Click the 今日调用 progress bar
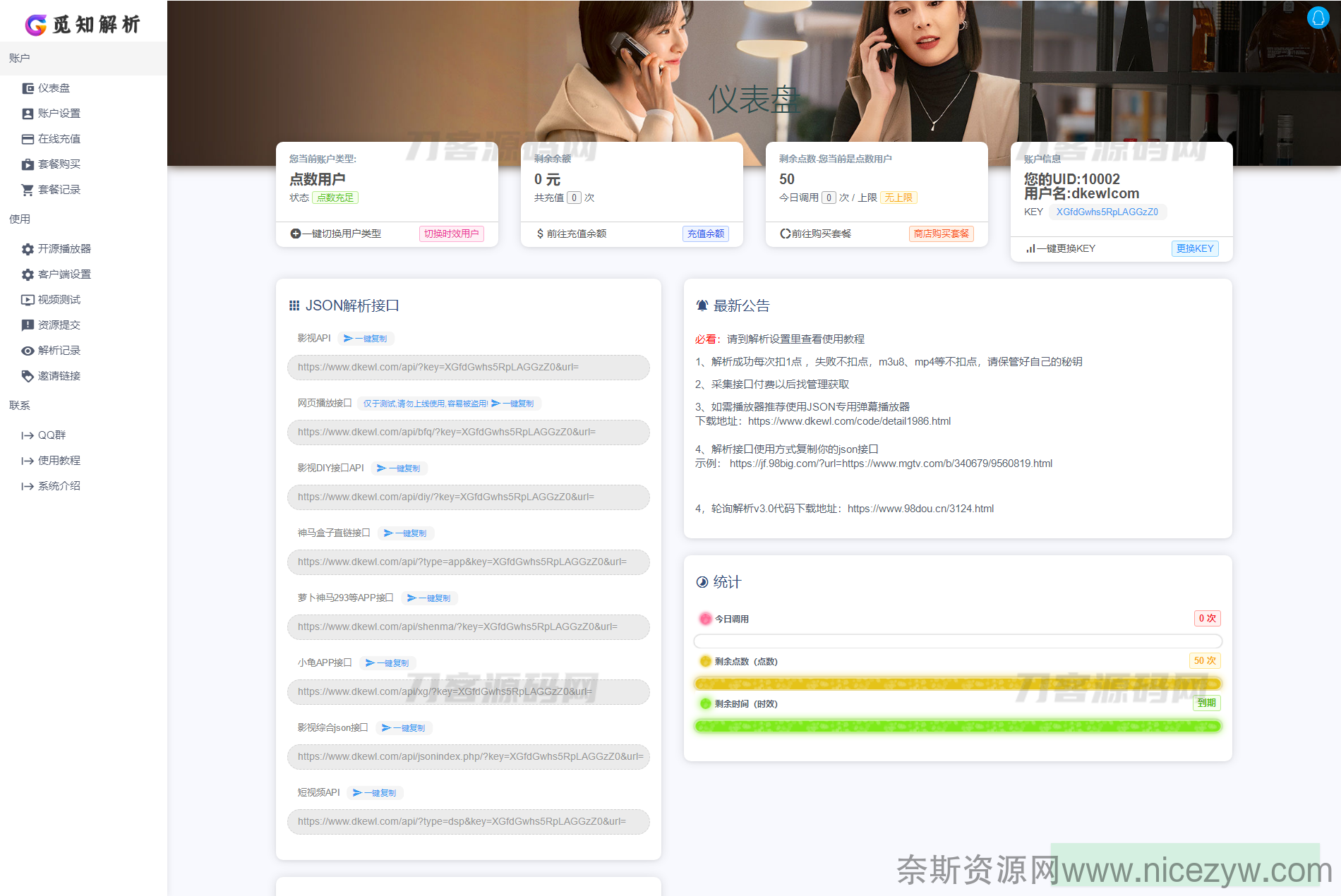The image size is (1341, 896). tap(958, 641)
